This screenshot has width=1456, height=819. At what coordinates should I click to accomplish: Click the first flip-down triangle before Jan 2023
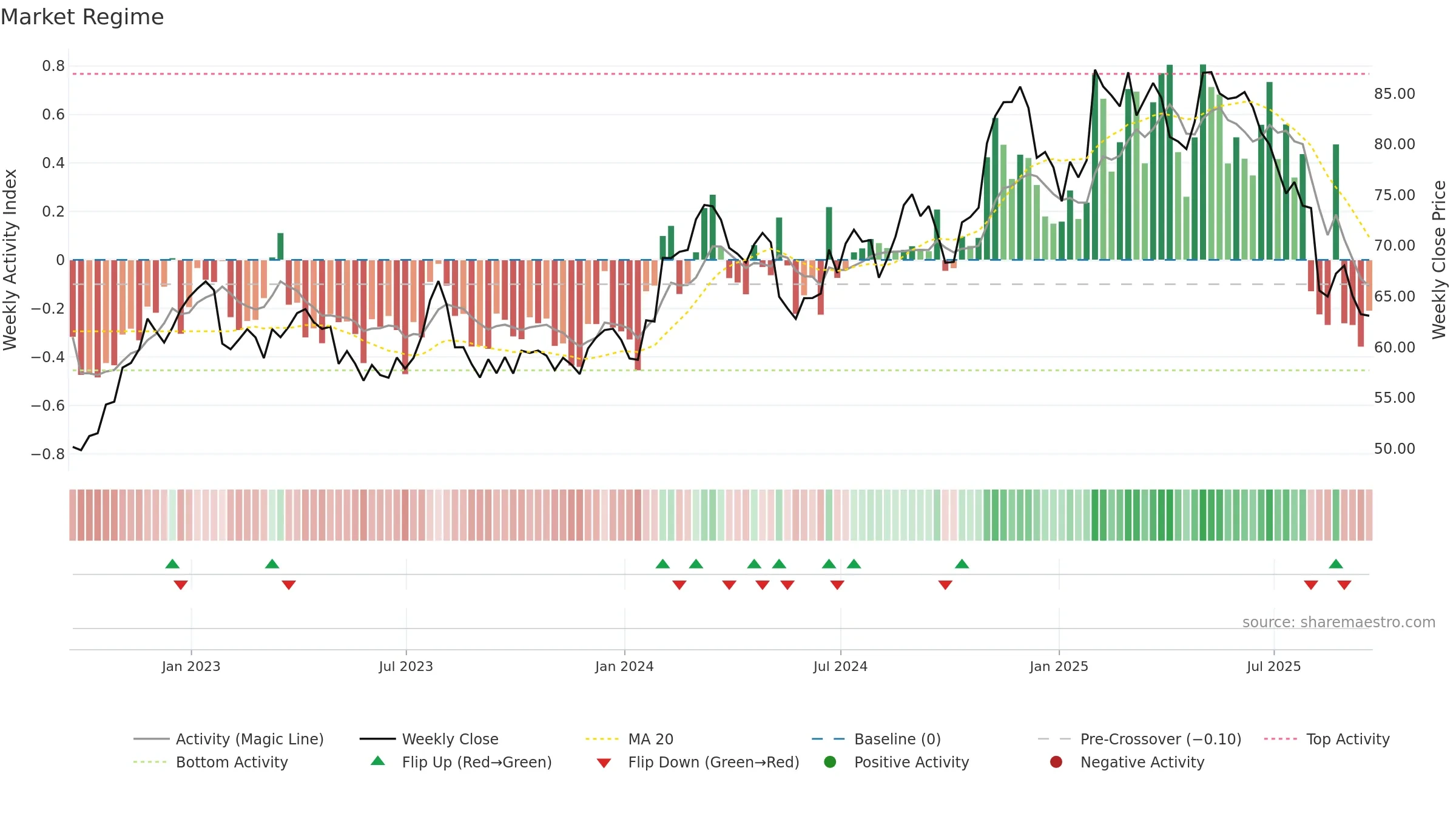click(x=181, y=585)
